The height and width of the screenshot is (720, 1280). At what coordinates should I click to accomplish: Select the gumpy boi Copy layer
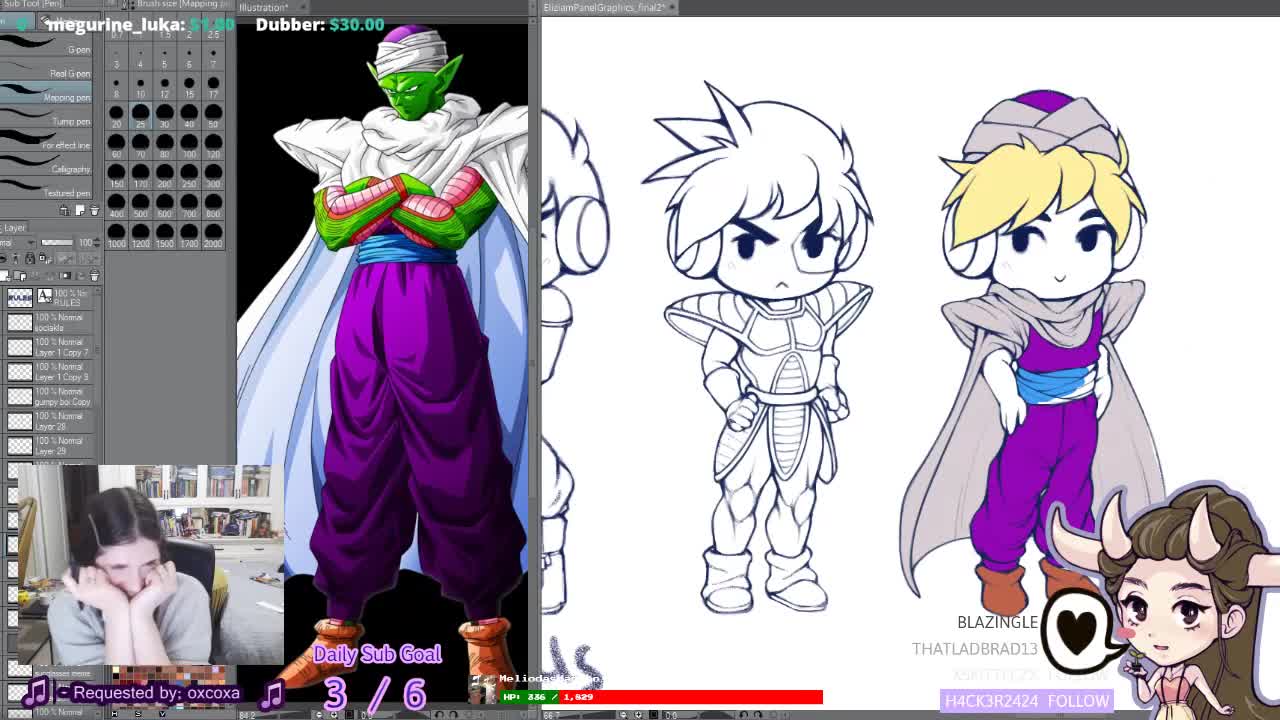click(50, 396)
